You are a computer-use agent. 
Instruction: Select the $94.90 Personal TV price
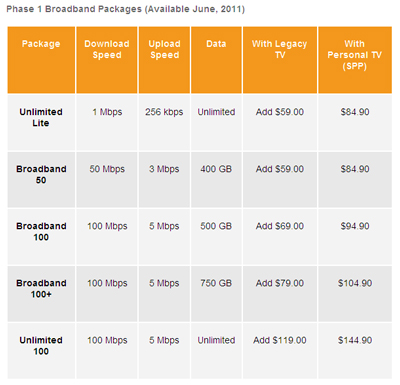click(355, 226)
